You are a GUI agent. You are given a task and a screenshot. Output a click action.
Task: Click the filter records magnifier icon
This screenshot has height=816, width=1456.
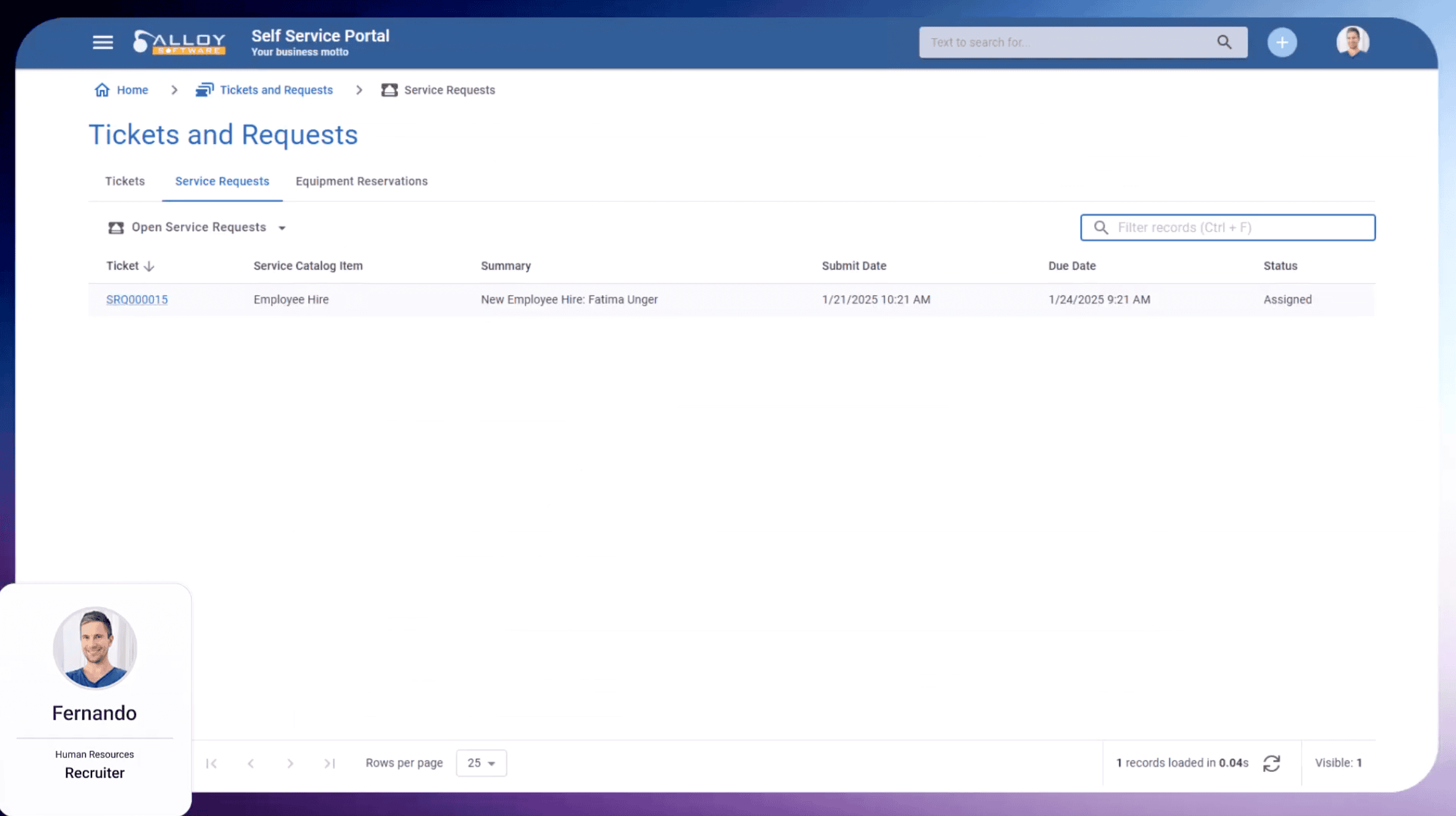pos(1101,228)
